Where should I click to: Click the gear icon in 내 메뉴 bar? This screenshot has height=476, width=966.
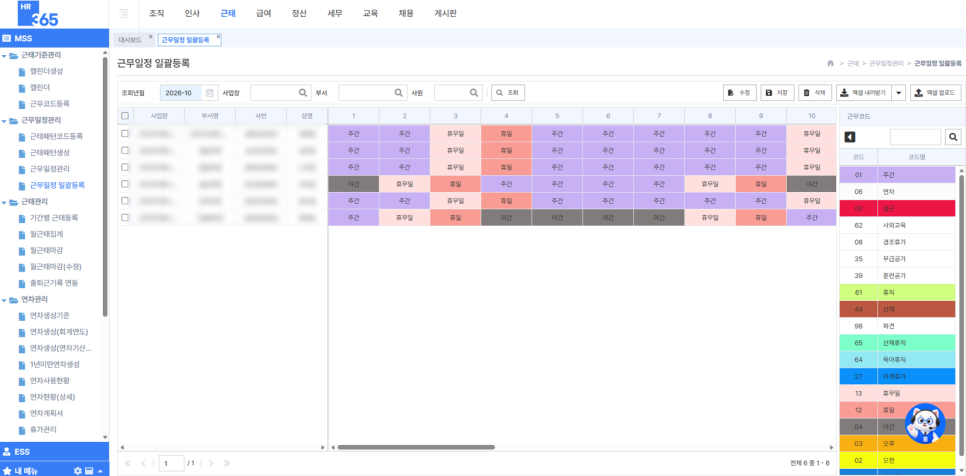click(78, 470)
